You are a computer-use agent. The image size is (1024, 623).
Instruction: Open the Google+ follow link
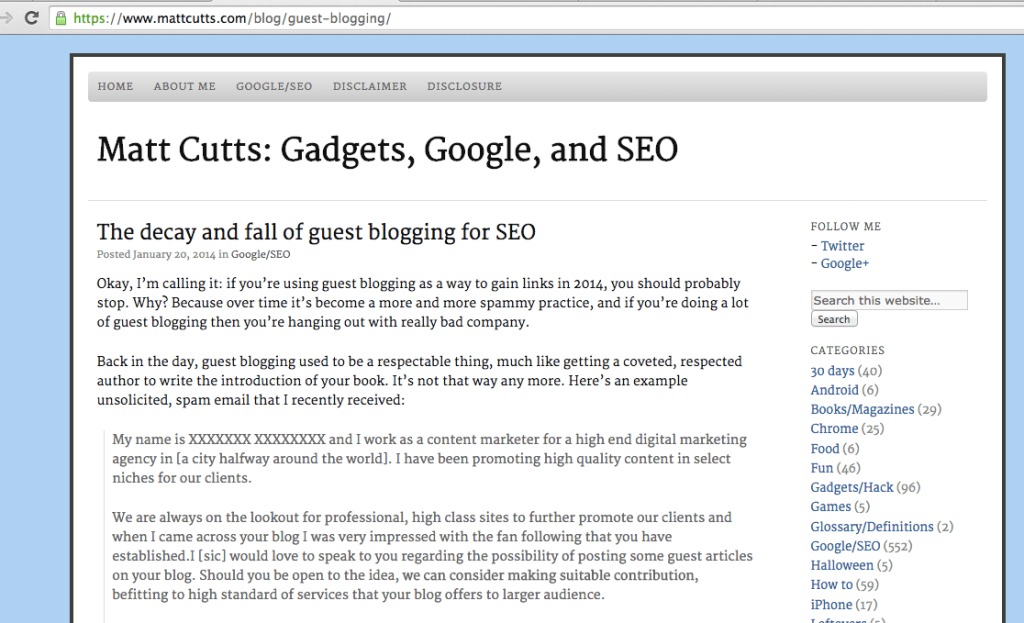pos(845,264)
